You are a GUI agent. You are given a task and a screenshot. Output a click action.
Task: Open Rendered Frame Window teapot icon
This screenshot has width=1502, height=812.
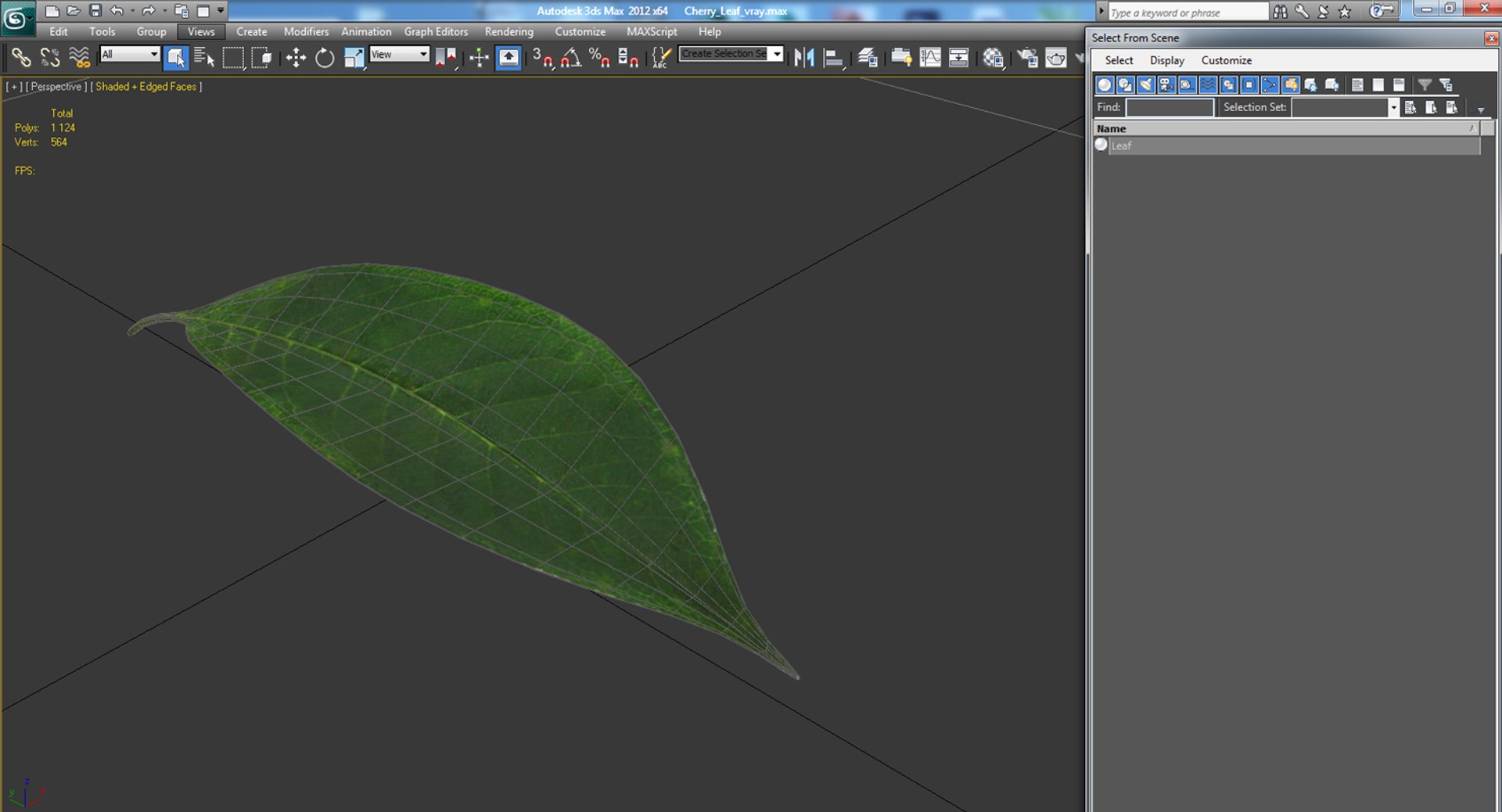[x=1056, y=58]
